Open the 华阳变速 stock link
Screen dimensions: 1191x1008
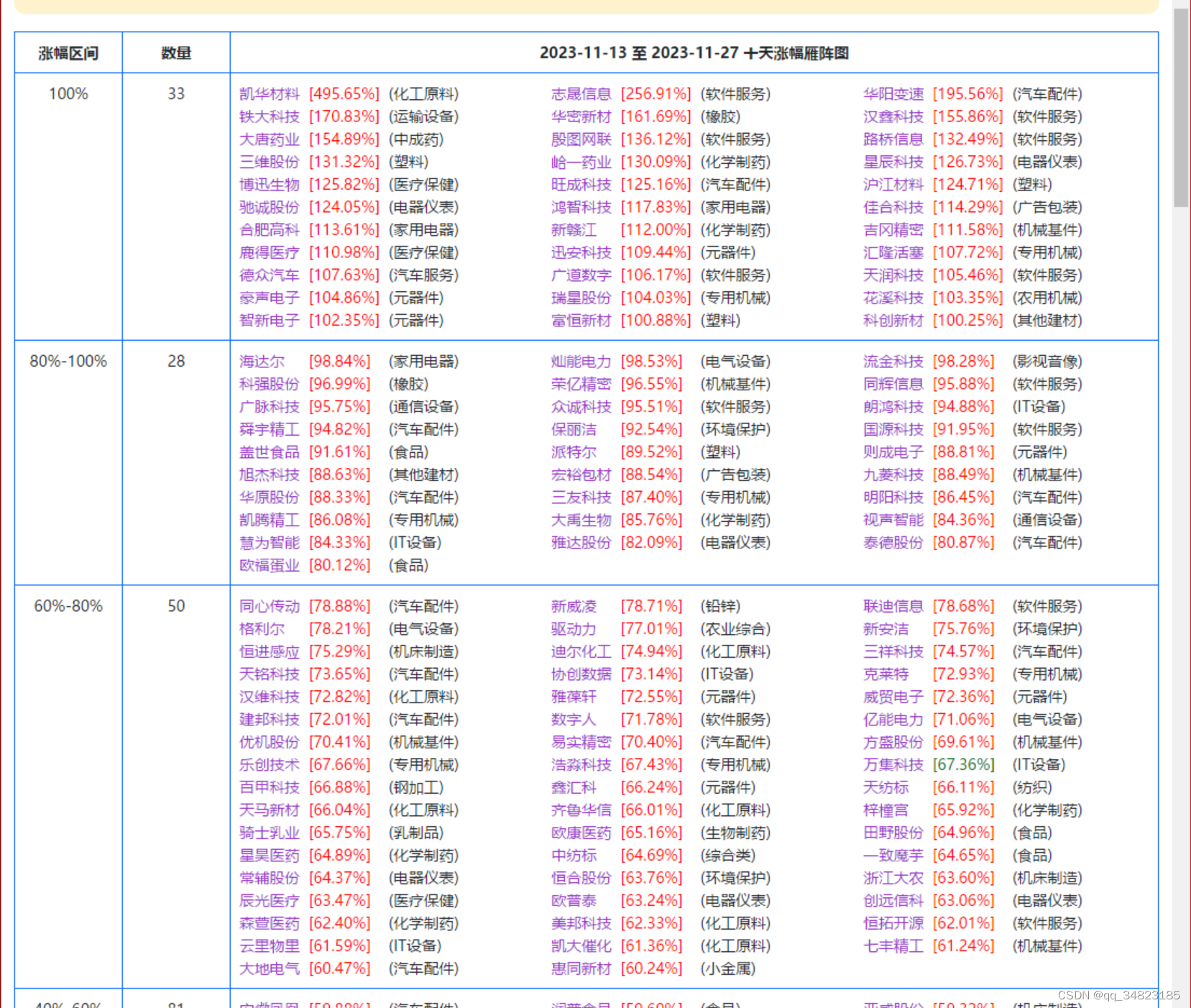point(893,94)
